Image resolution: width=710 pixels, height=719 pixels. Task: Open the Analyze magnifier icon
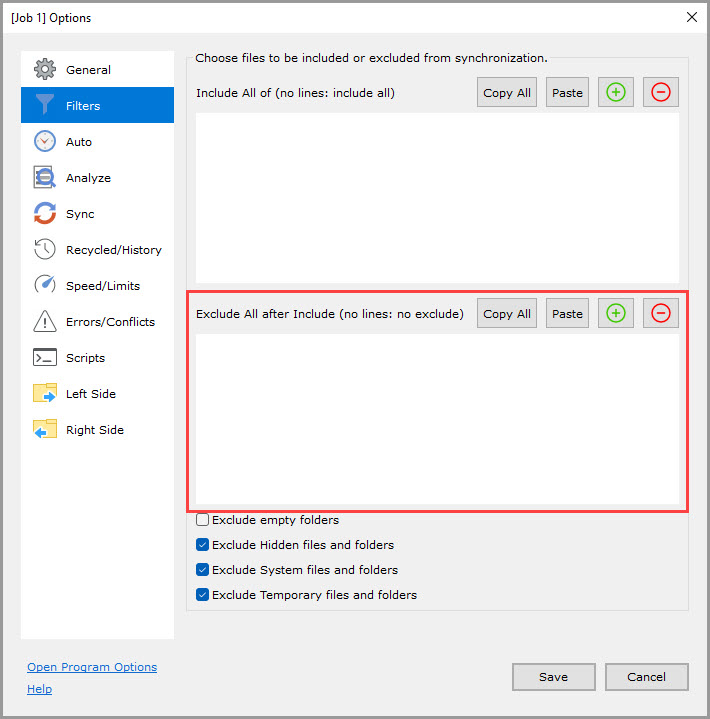45,178
